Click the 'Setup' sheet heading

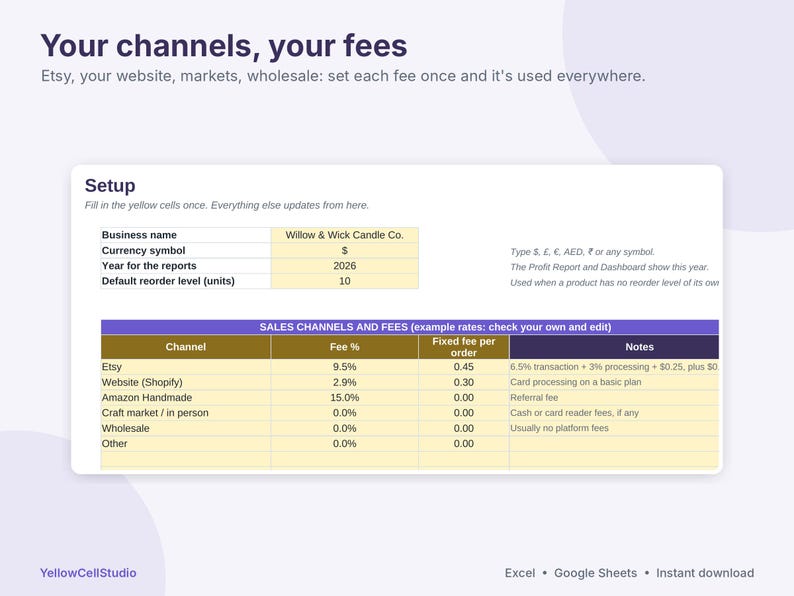[110, 185]
